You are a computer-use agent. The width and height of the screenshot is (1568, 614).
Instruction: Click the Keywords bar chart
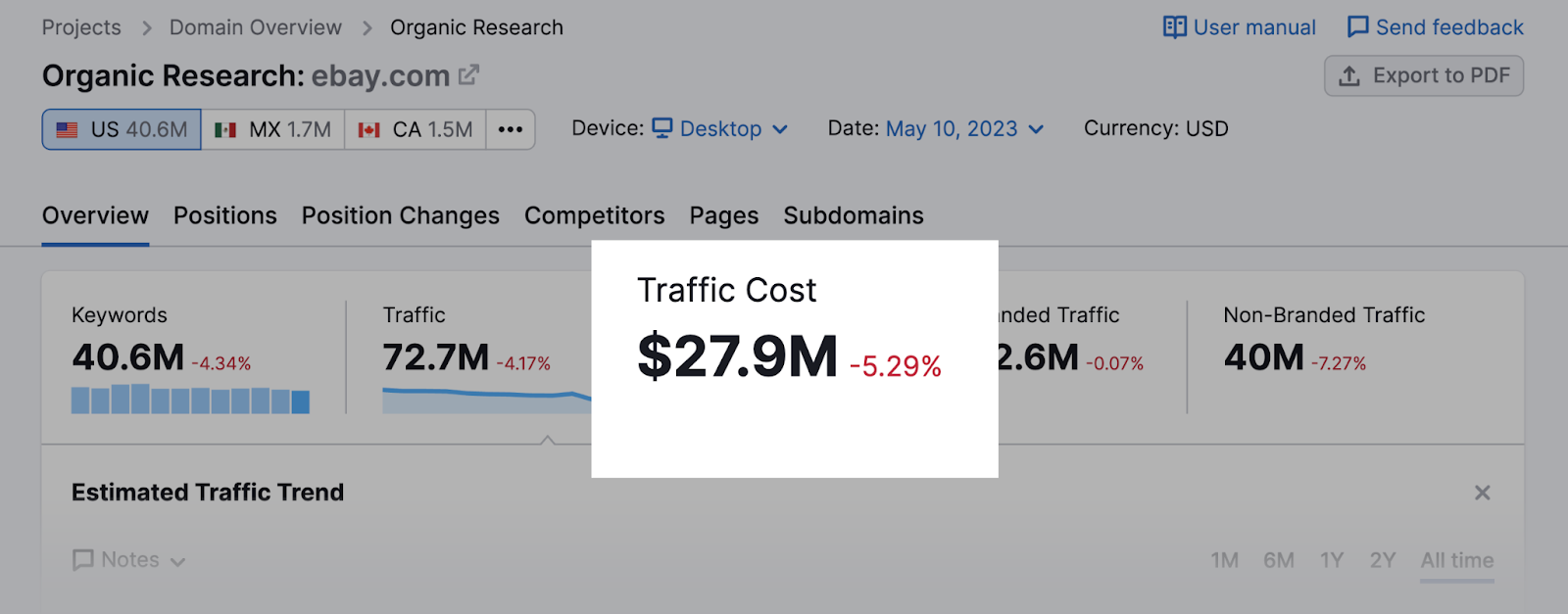[190, 400]
